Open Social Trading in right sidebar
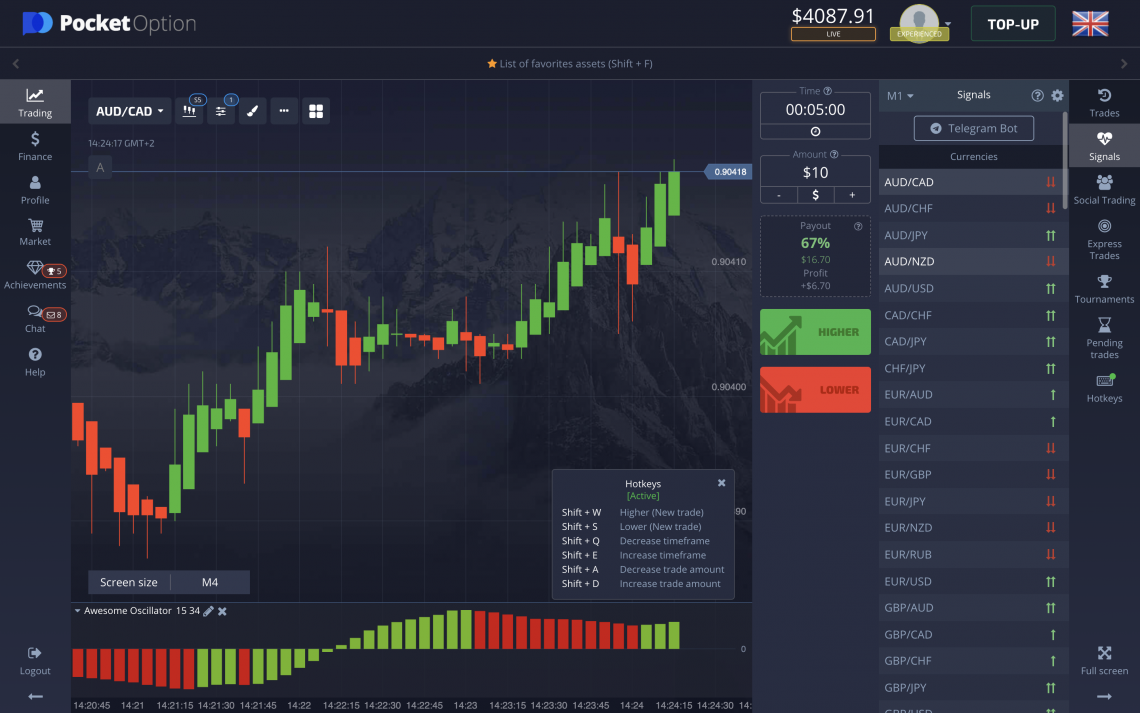This screenshot has width=1140, height=713. click(x=1104, y=188)
